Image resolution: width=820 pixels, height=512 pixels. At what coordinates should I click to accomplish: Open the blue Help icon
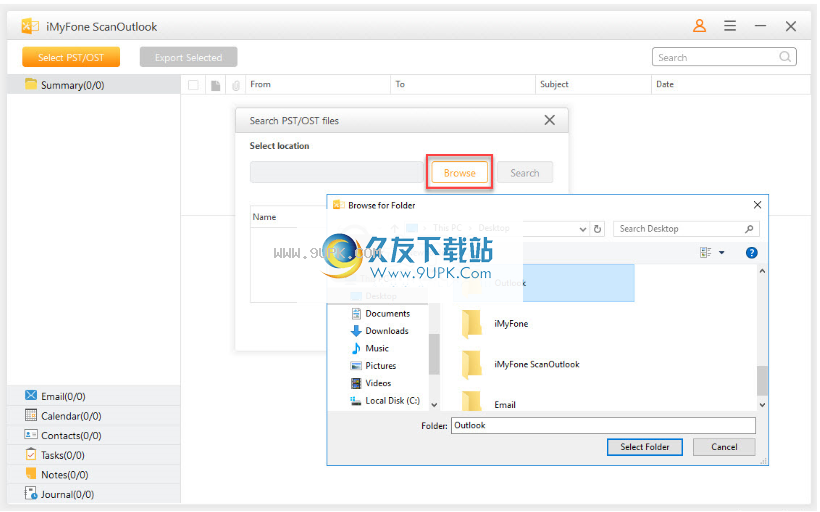[x=751, y=253]
